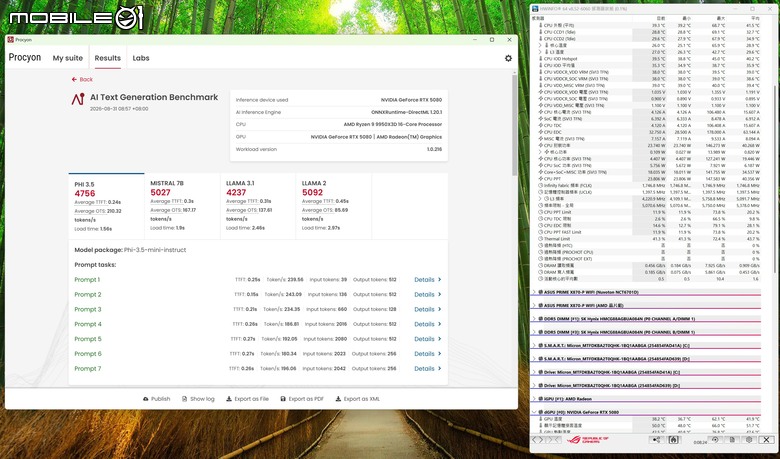Select Thermal Limit sensor row
The width and height of the screenshot is (780, 459).
coord(646,239)
